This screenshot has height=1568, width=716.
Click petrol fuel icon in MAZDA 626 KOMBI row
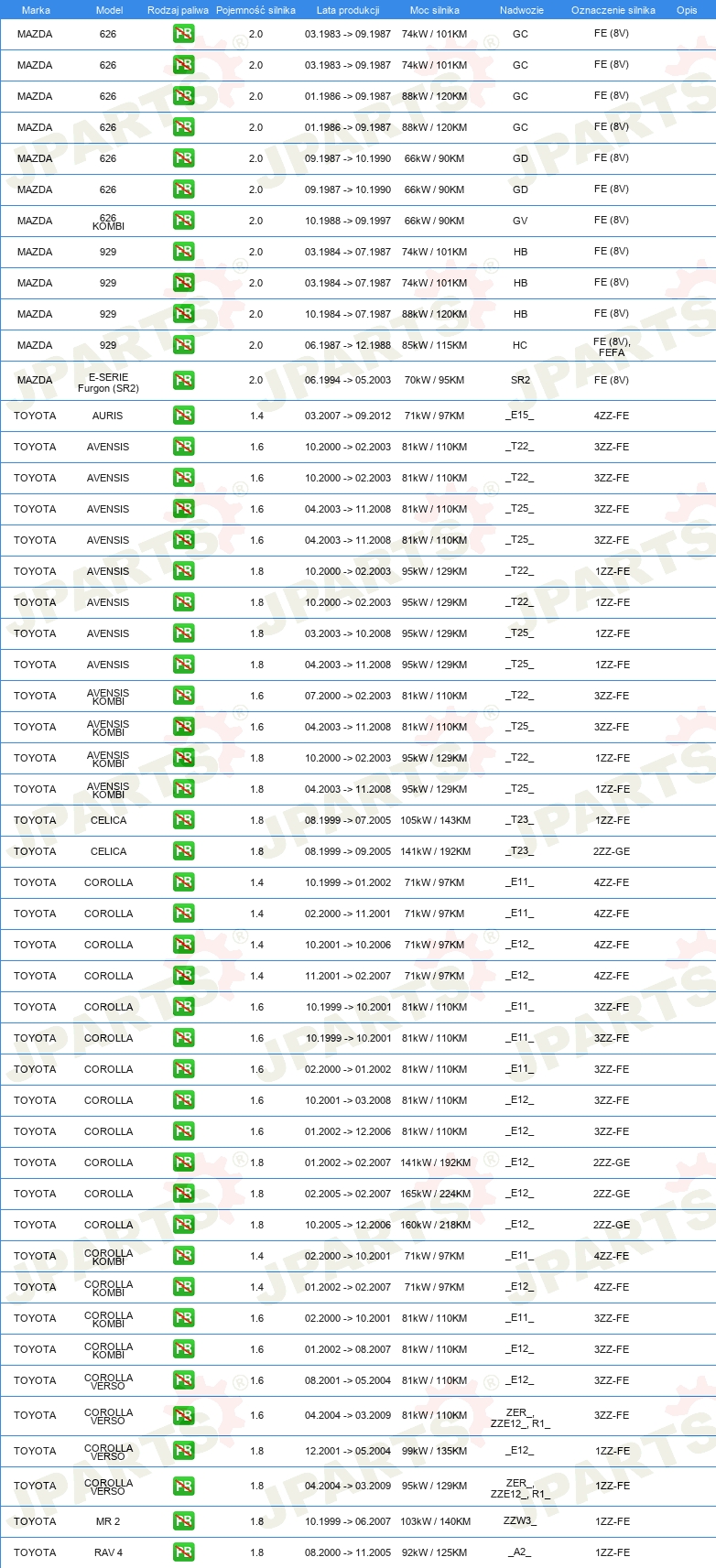[x=184, y=221]
